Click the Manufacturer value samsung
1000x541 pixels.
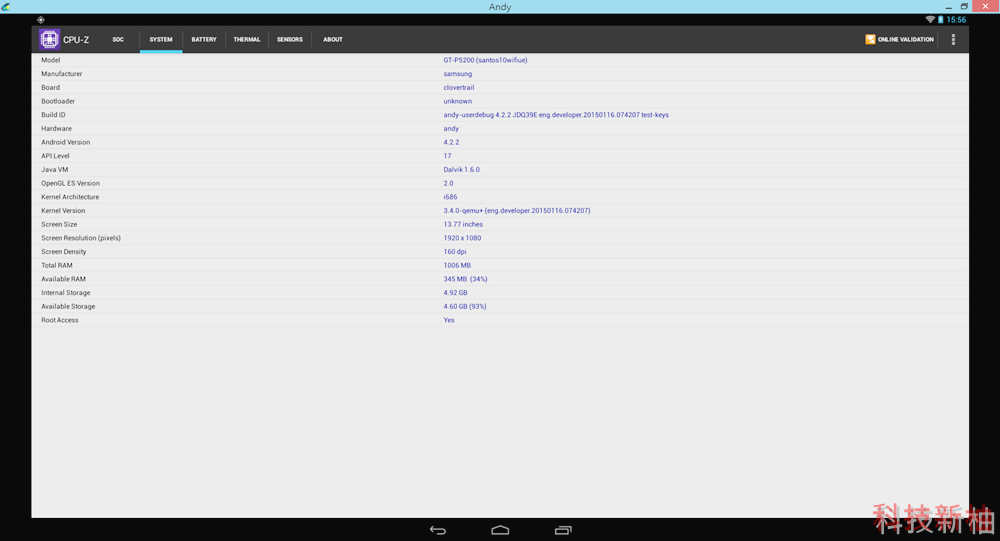(458, 74)
